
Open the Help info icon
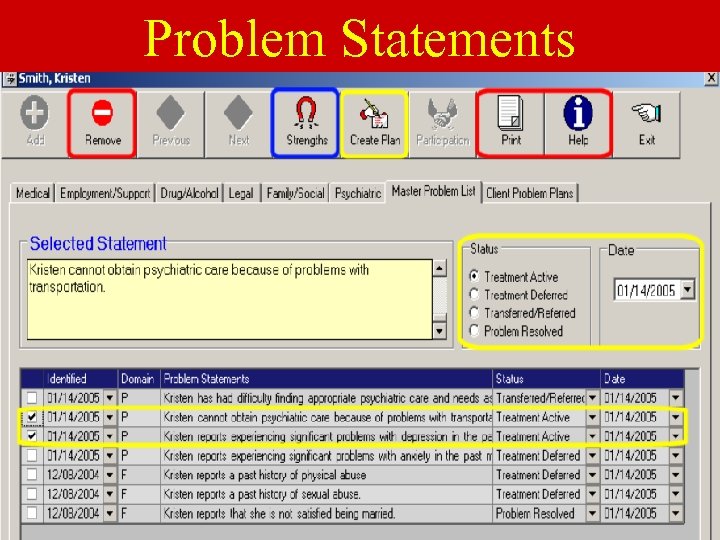(x=578, y=112)
